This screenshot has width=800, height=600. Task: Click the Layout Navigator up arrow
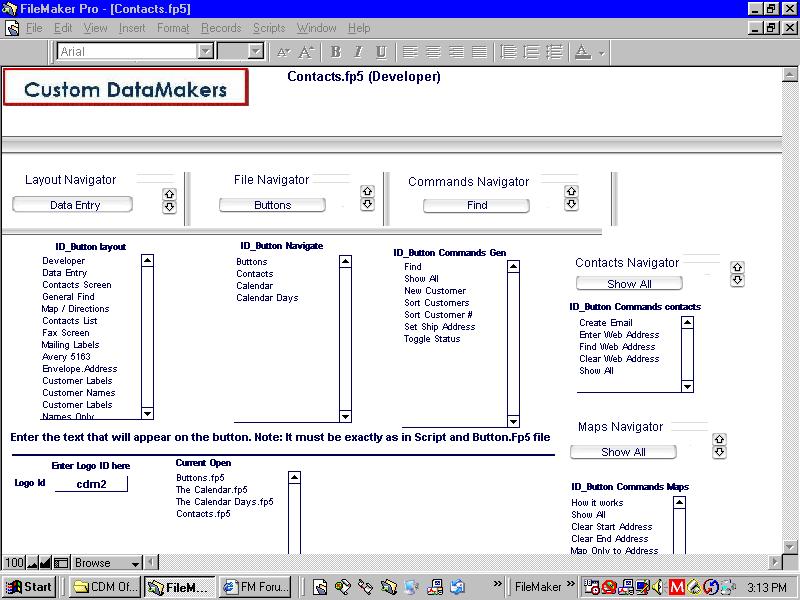point(169,194)
